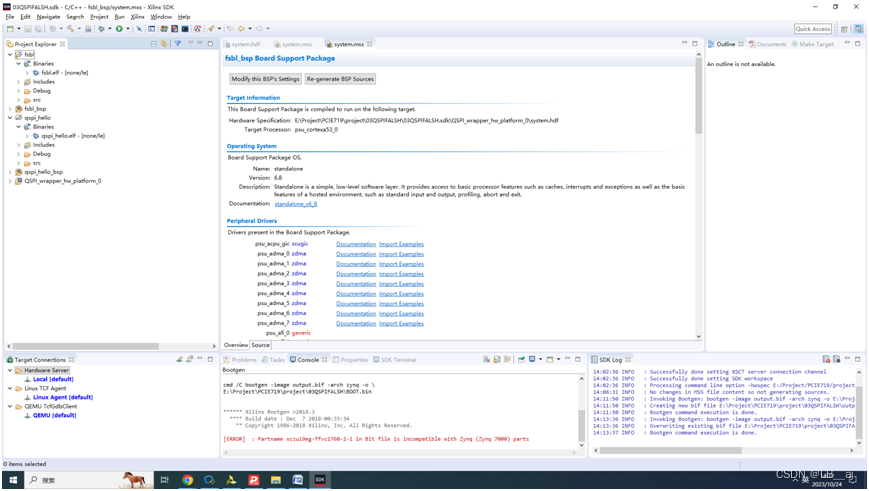Click the Debug bug icon in toolbar

click(101, 29)
